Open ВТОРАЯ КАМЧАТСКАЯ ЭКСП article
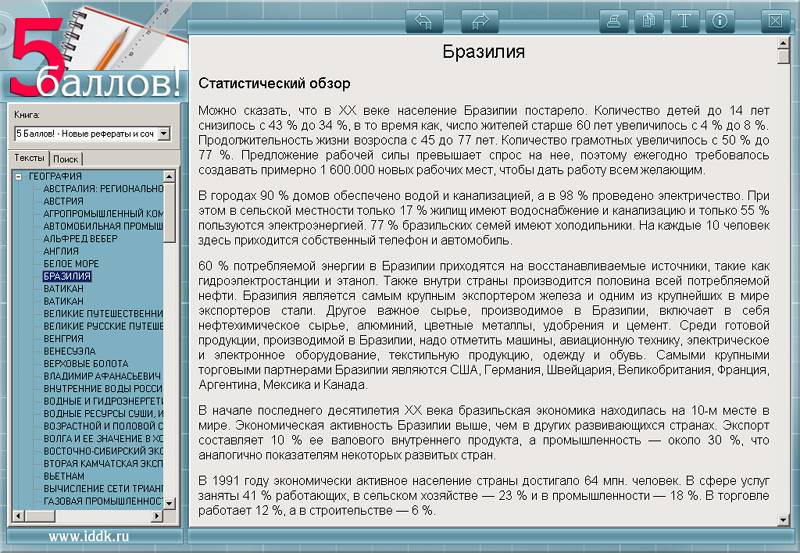 click(103, 464)
